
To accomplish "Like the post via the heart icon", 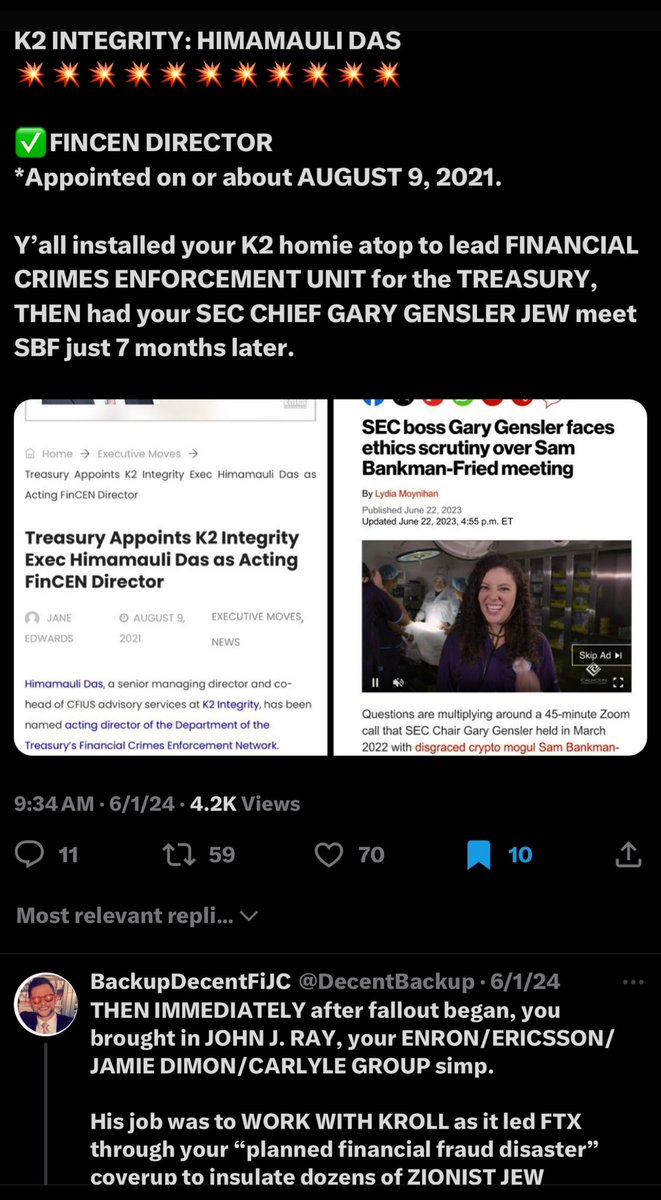I will [x=329, y=854].
